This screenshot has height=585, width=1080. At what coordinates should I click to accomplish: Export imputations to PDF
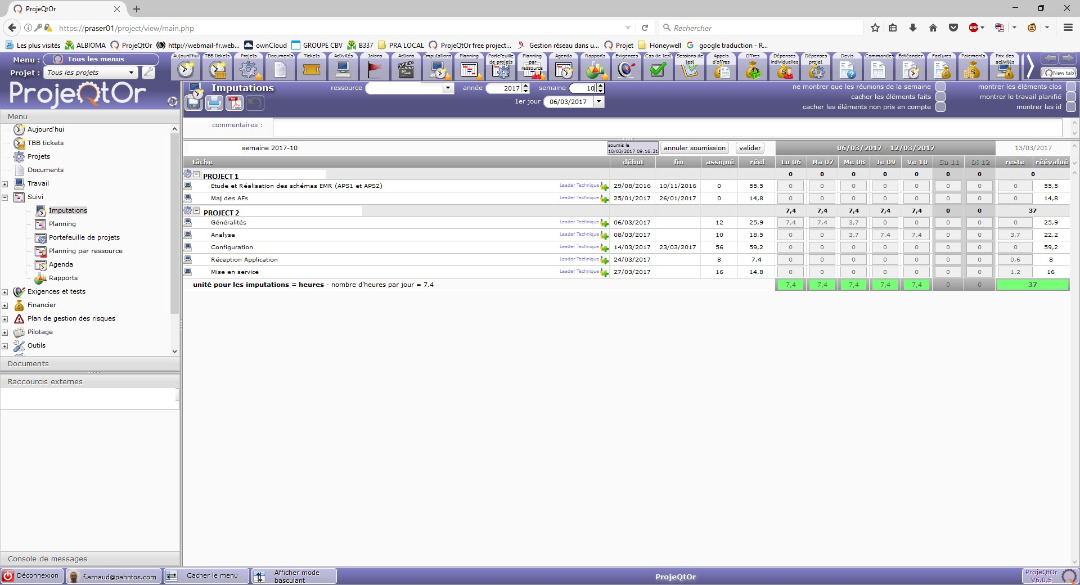coord(234,102)
